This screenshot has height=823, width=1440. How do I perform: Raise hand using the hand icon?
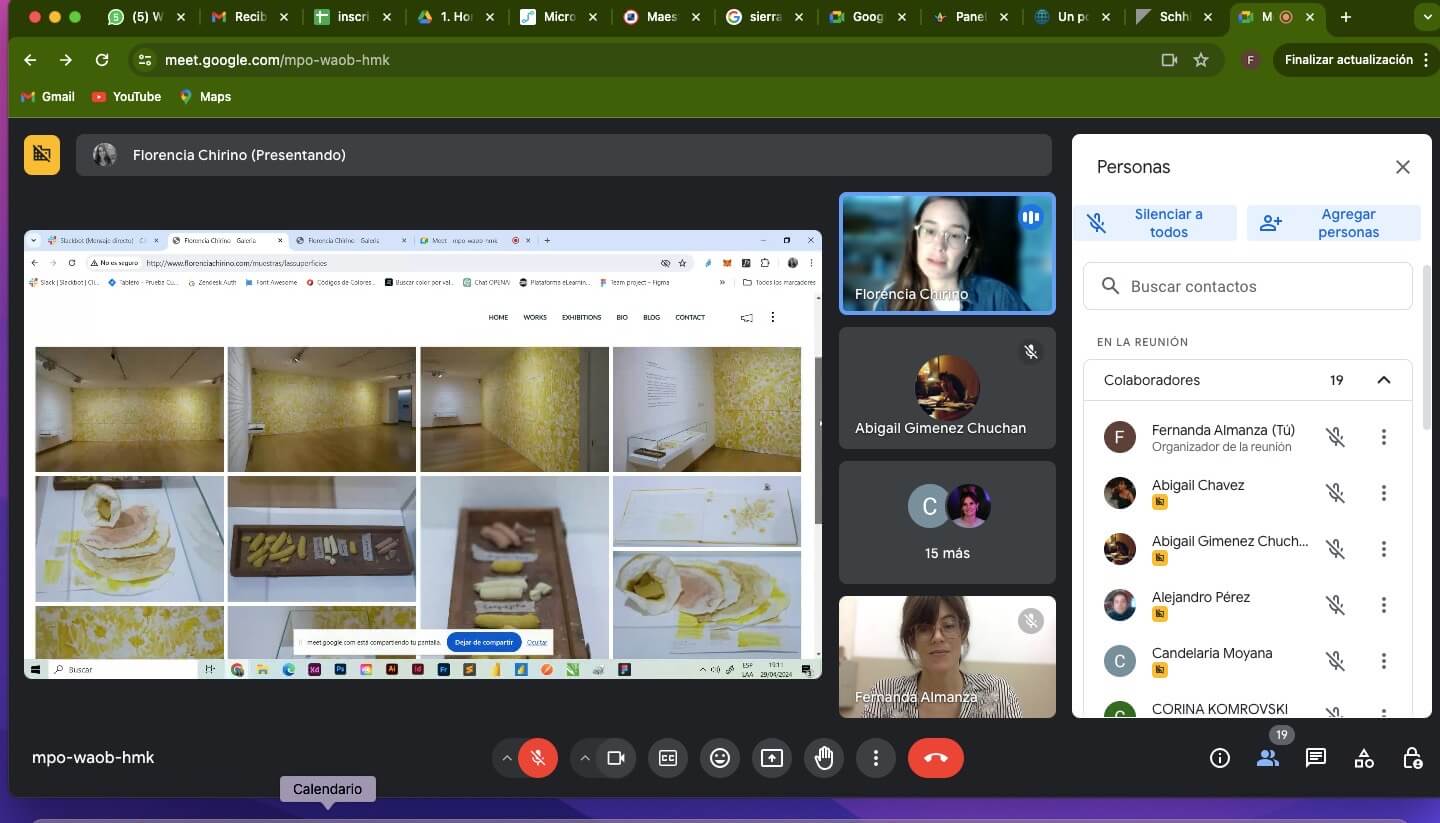click(x=823, y=758)
